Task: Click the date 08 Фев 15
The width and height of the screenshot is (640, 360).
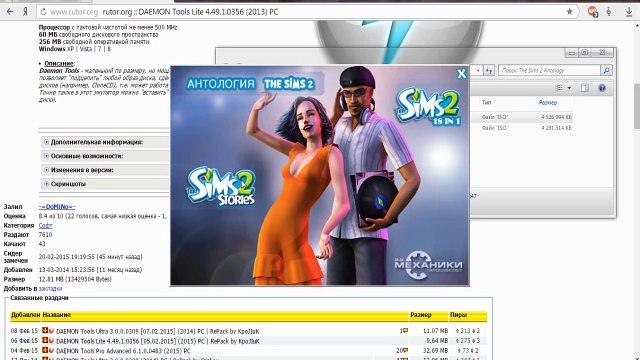Action: [x=24, y=331]
